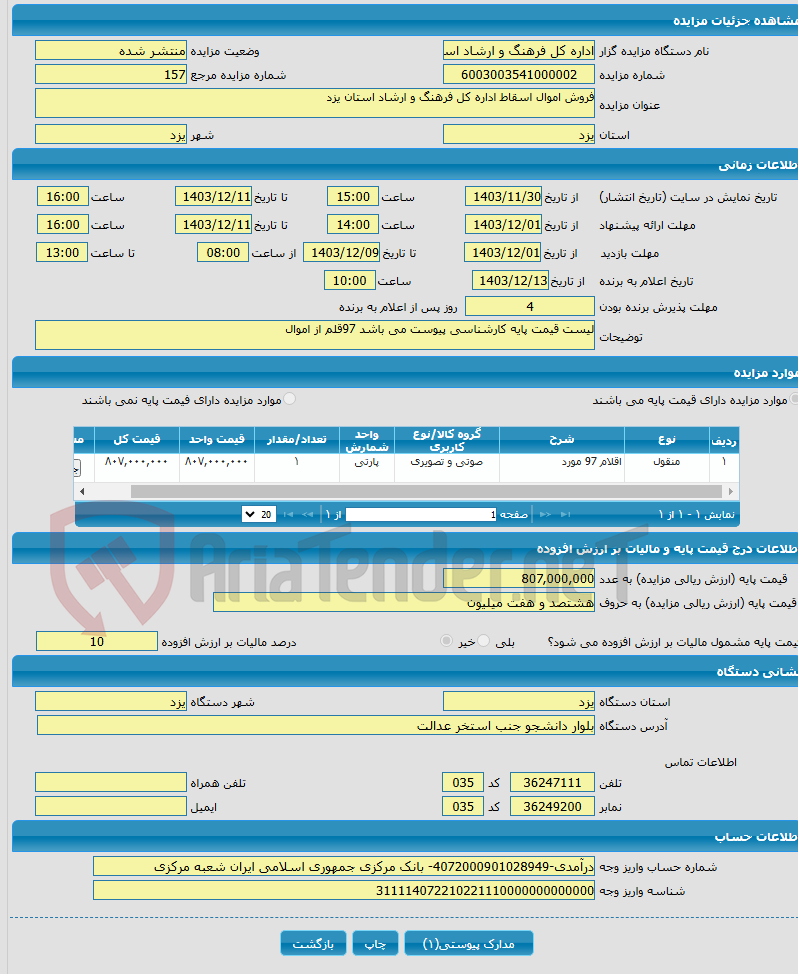Image resolution: width=798 pixels, height=974 pixels.
Task: Click visit start hour 08:00 field
Action: [x=223, y=253]
